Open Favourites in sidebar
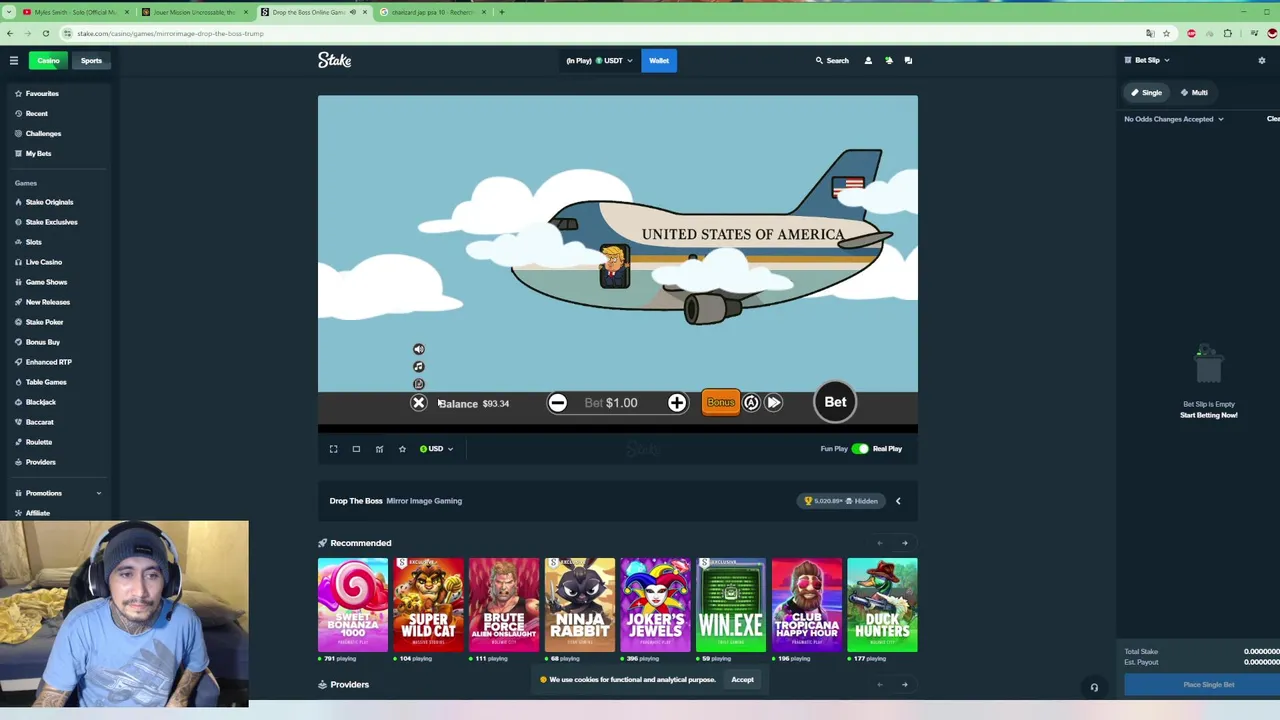The width and height of the screenshot is (1280, 720). (x=42, y=94)
